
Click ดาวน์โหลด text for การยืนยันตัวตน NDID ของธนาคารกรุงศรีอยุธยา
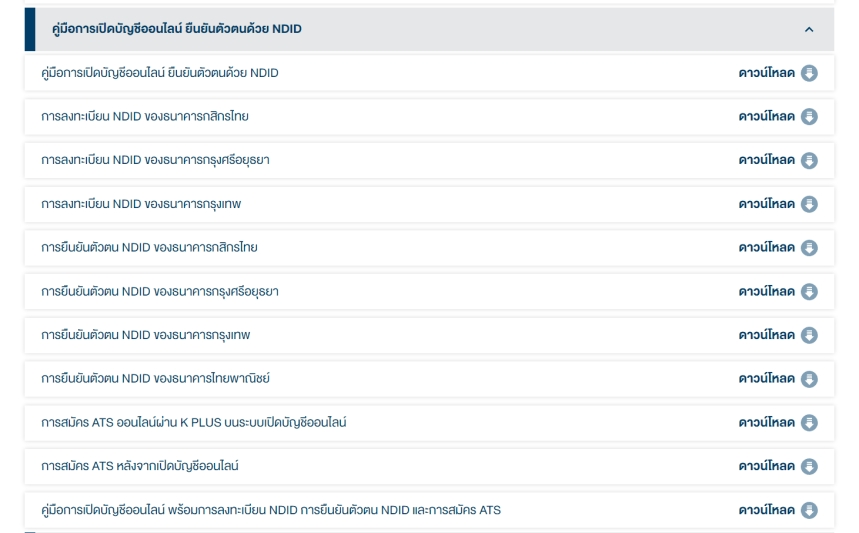click(x=766, y=292)
